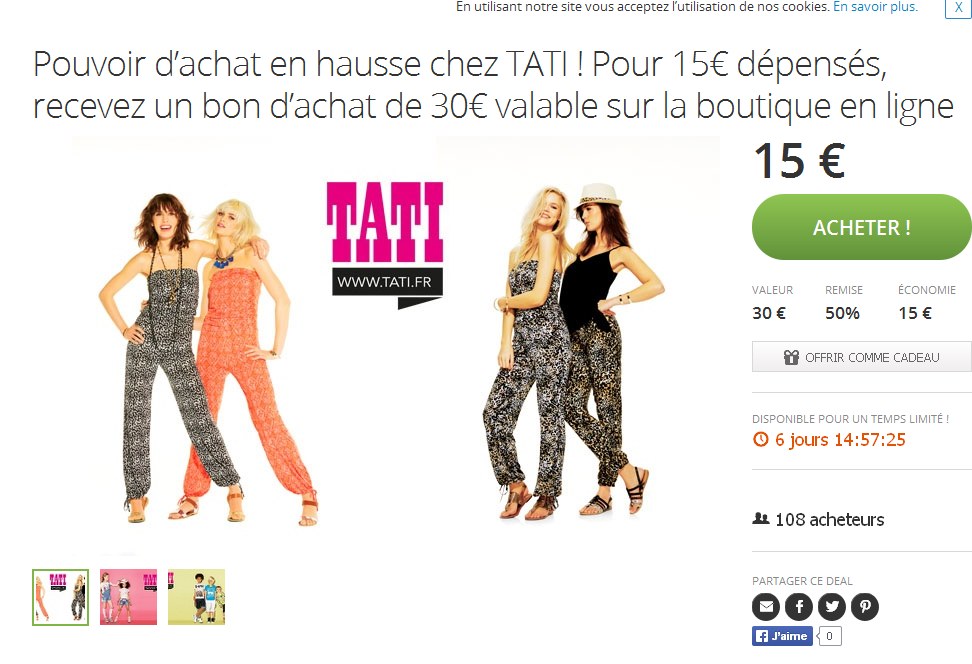Share this deal on Pinterest icon

point(865,606)
